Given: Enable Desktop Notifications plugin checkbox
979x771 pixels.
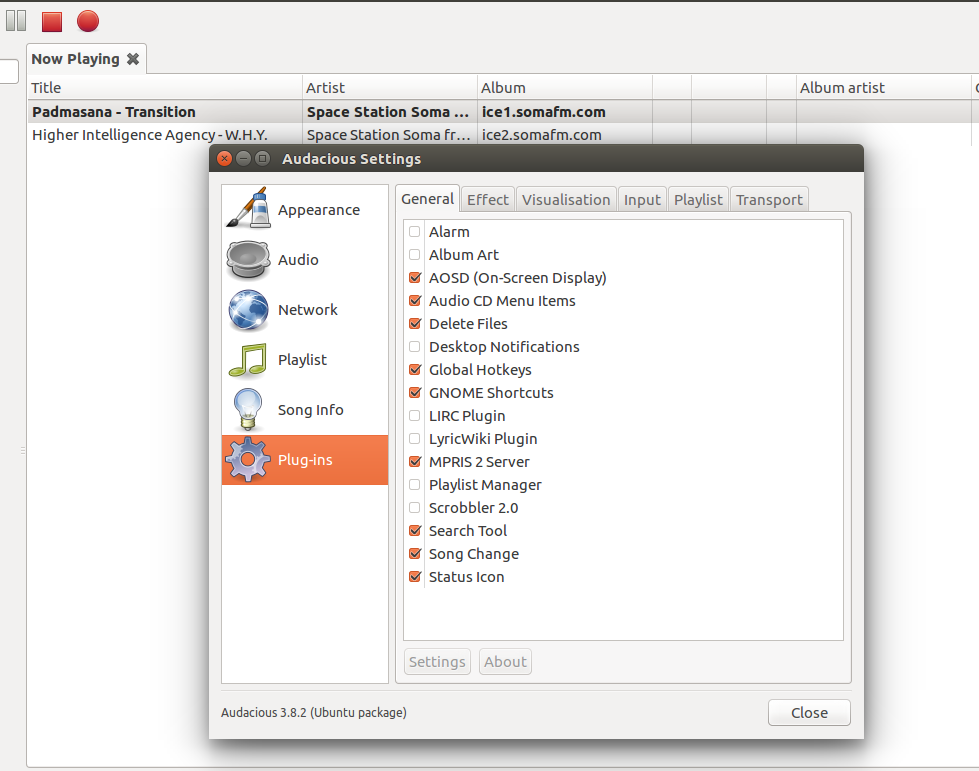Looking at the screenshot, I should pos(415,346).
